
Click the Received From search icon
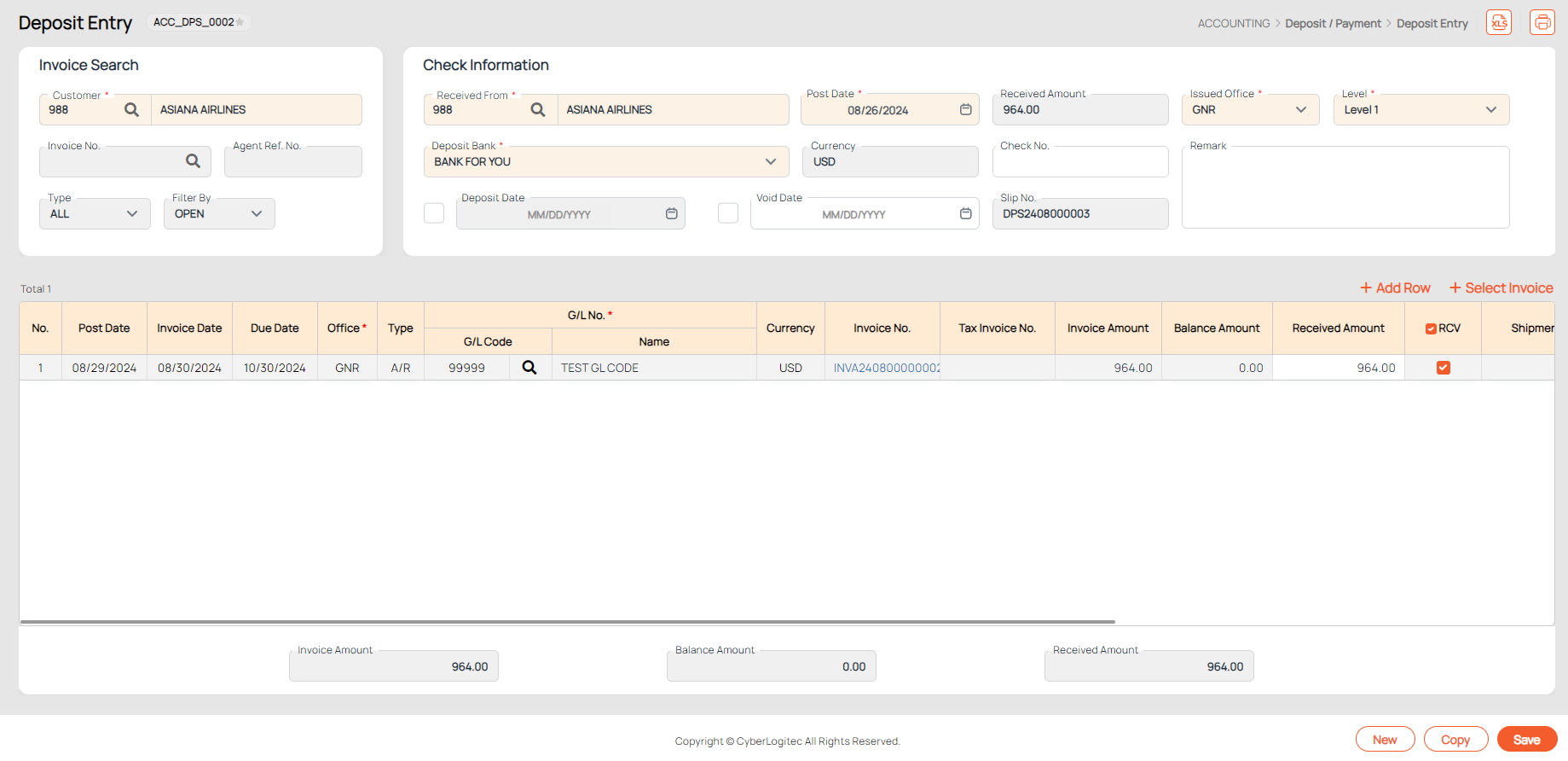tap(538, 110)
